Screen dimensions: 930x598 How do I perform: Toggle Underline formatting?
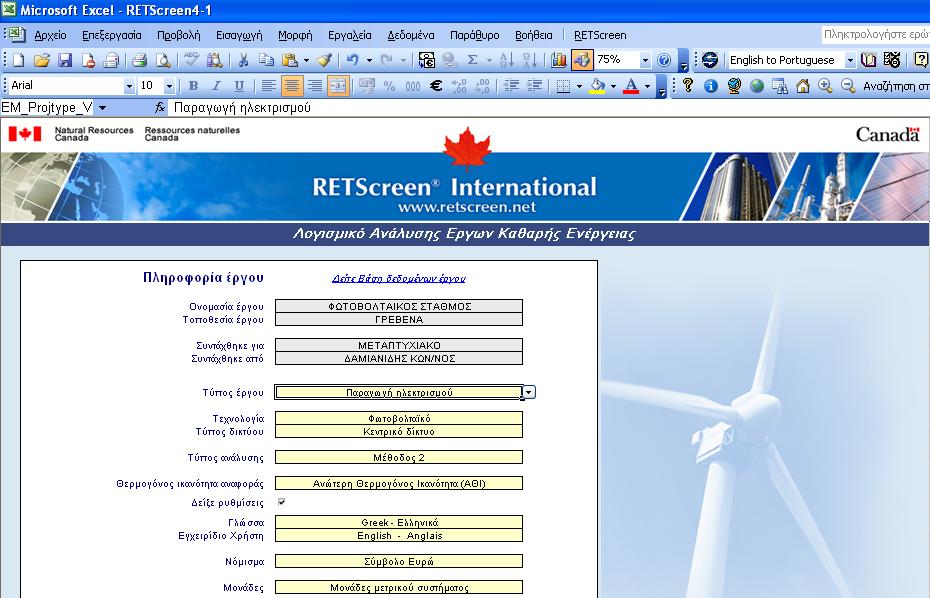click(x=240, y=86)
